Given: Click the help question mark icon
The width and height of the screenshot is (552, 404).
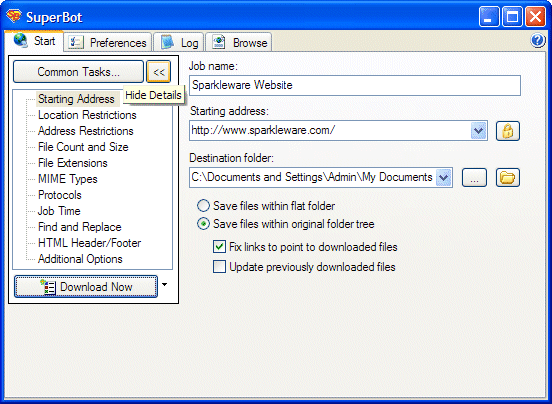Looking at the screenshot, I should click(x=538, y=40).
